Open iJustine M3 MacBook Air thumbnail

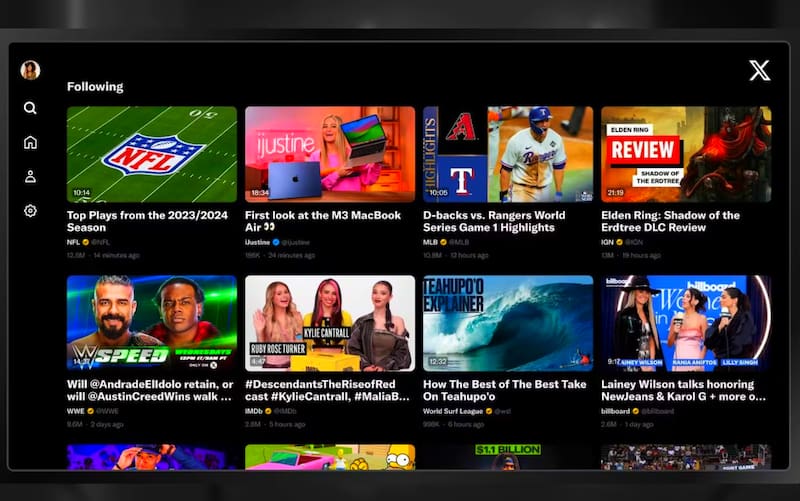pos(329,154)
